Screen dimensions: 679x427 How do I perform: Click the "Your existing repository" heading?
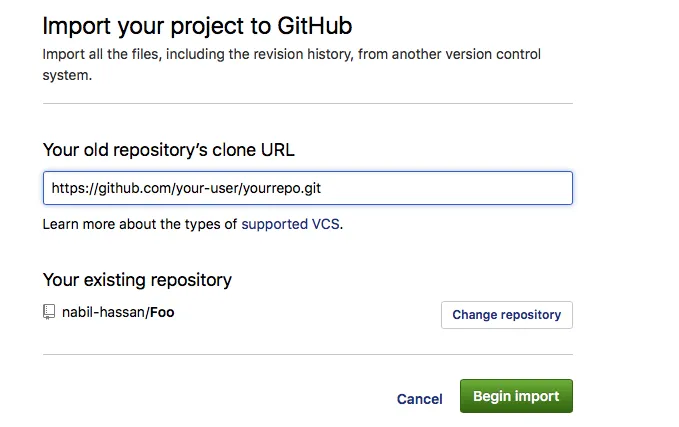click(x=137, y=280)
